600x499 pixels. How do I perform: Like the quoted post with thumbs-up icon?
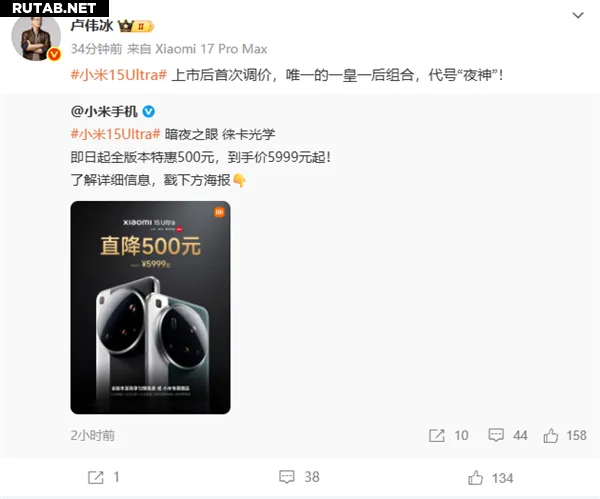click(551, 435)
